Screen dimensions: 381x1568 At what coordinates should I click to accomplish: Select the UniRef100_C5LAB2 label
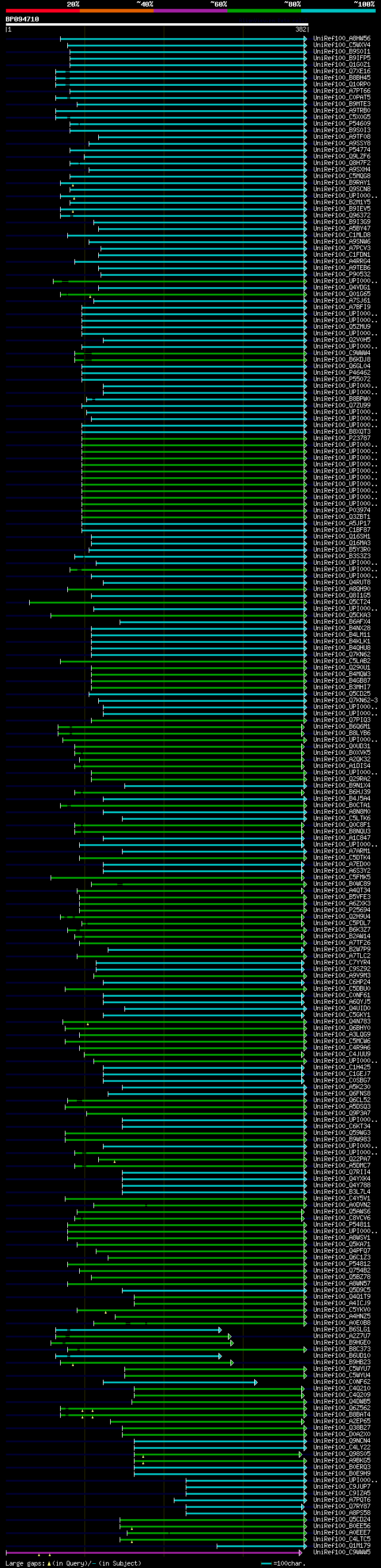pyautogui.click(x=342, y=661)
